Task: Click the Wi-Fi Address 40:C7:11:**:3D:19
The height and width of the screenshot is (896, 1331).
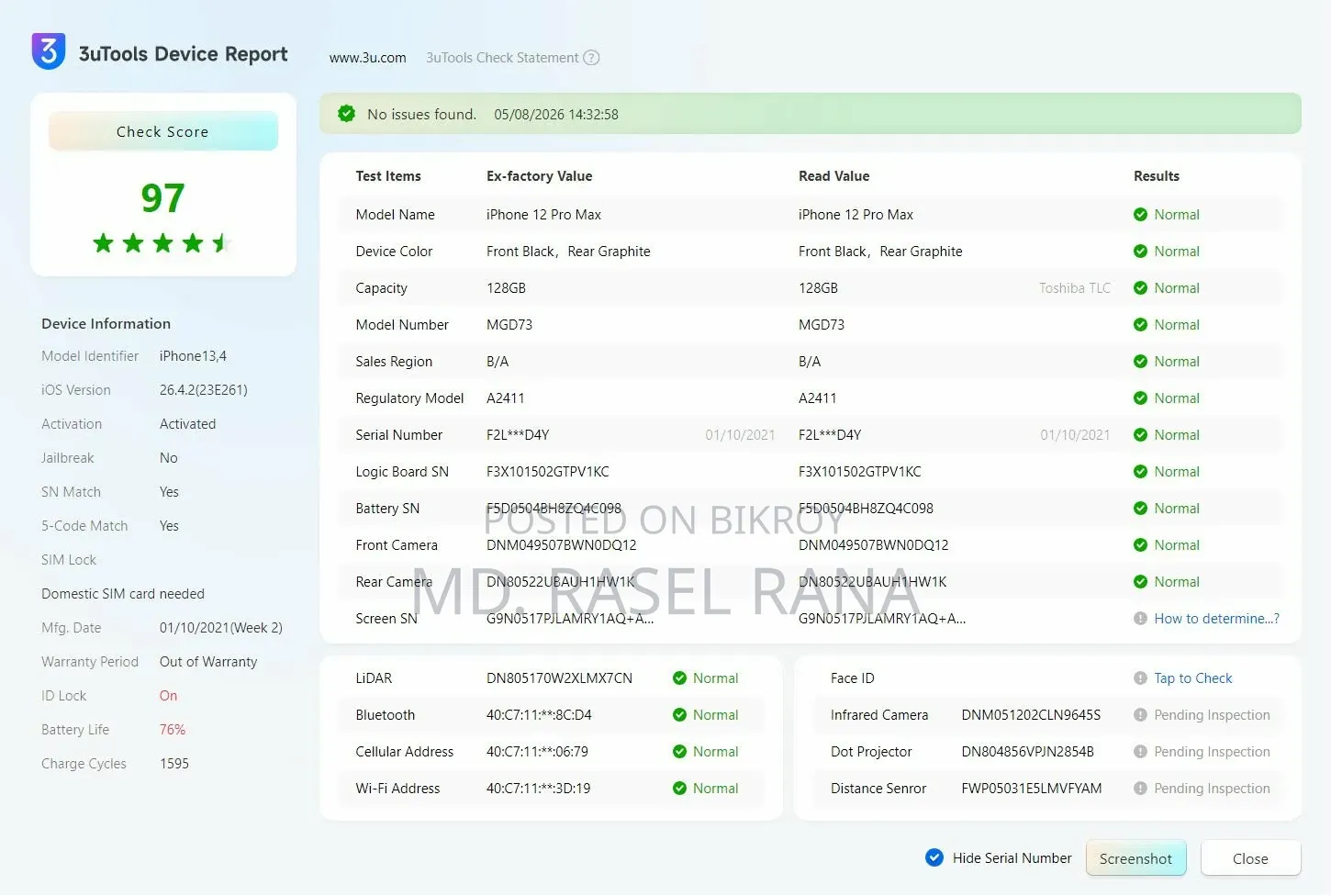Action: click(x=538, y=789)
